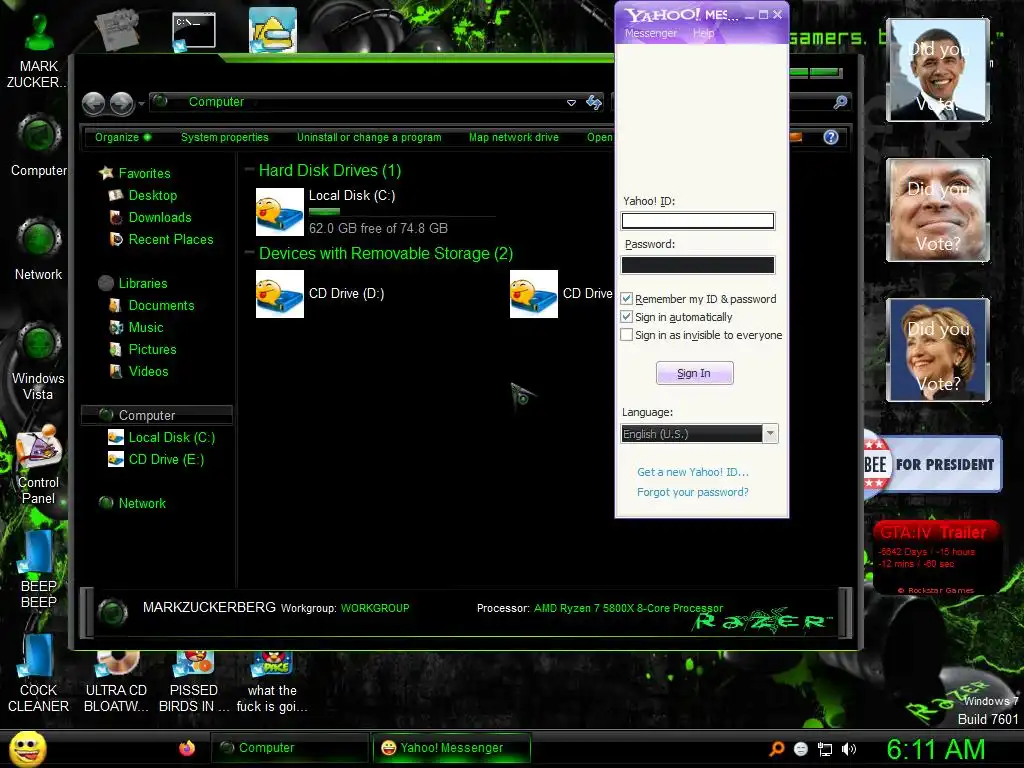Viewport: 1024px width, 768px height.
Task: Click the Yahoo! ID input field
Action: pos(697,221)
